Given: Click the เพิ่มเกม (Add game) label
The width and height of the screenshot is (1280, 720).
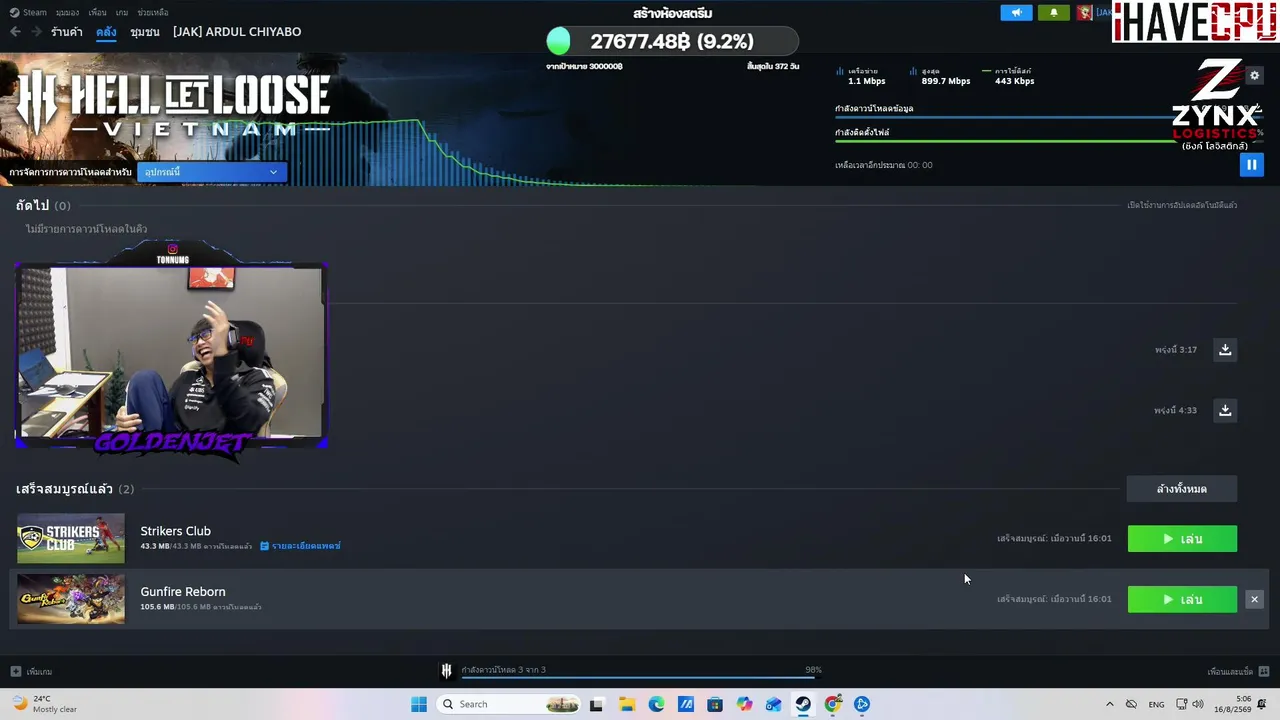Looking at the screenshot, I should [x=40, y=672].
